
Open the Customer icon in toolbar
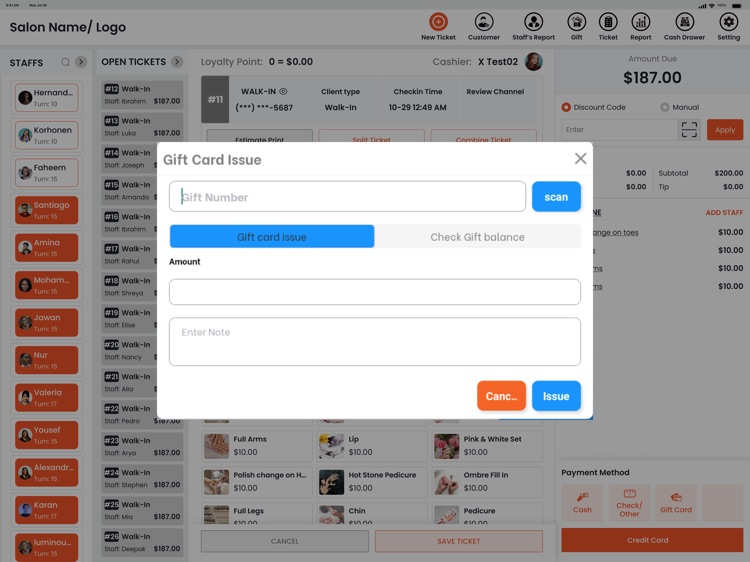(484, 27)
